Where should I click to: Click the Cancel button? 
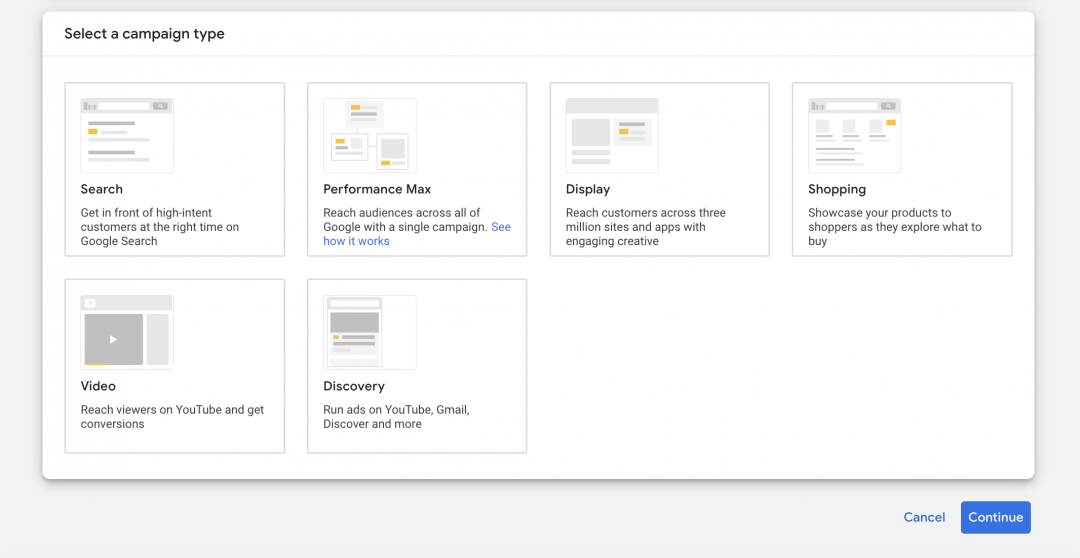(924, 517)
